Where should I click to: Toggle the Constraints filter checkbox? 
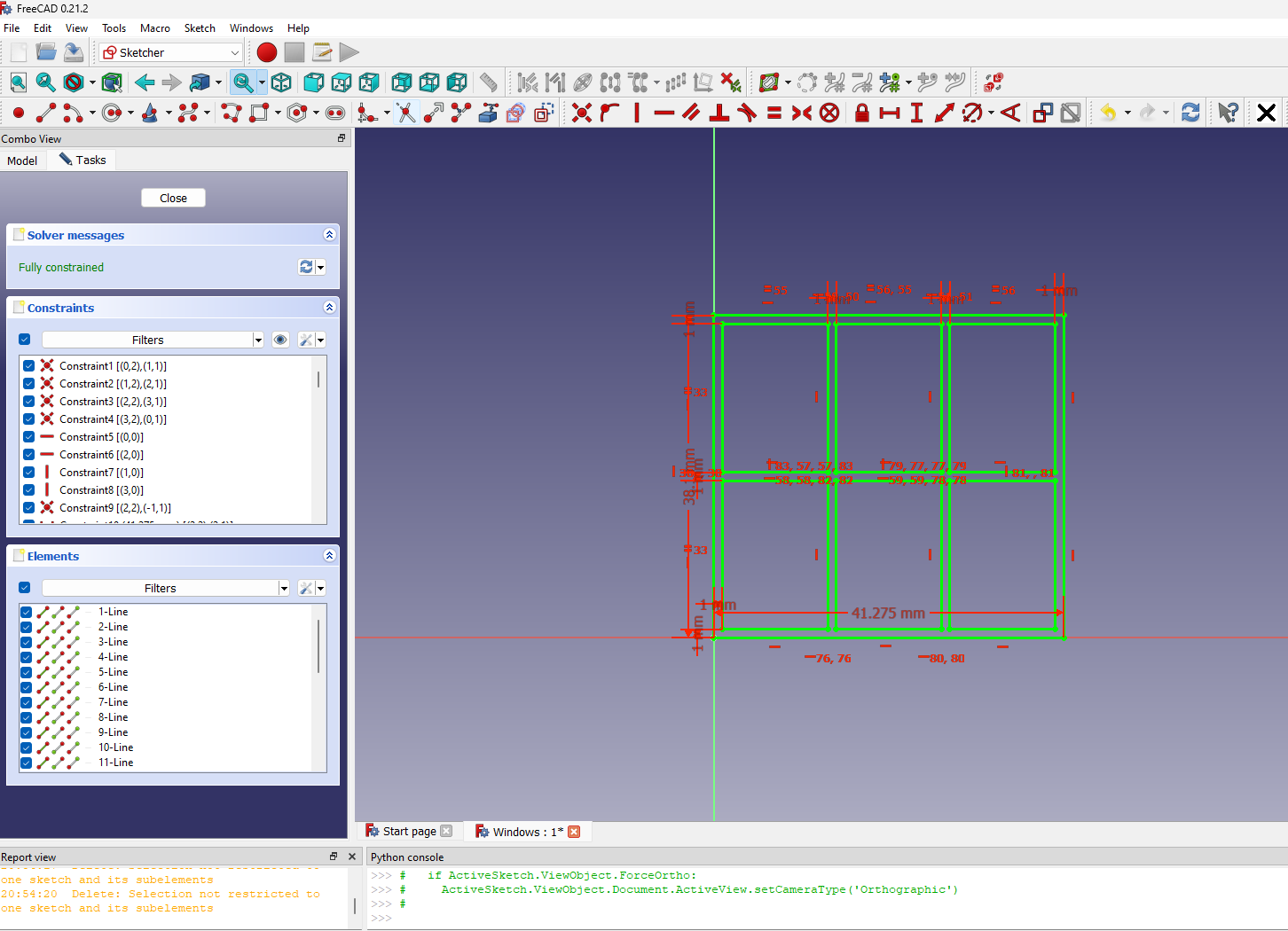coord(24,340)
